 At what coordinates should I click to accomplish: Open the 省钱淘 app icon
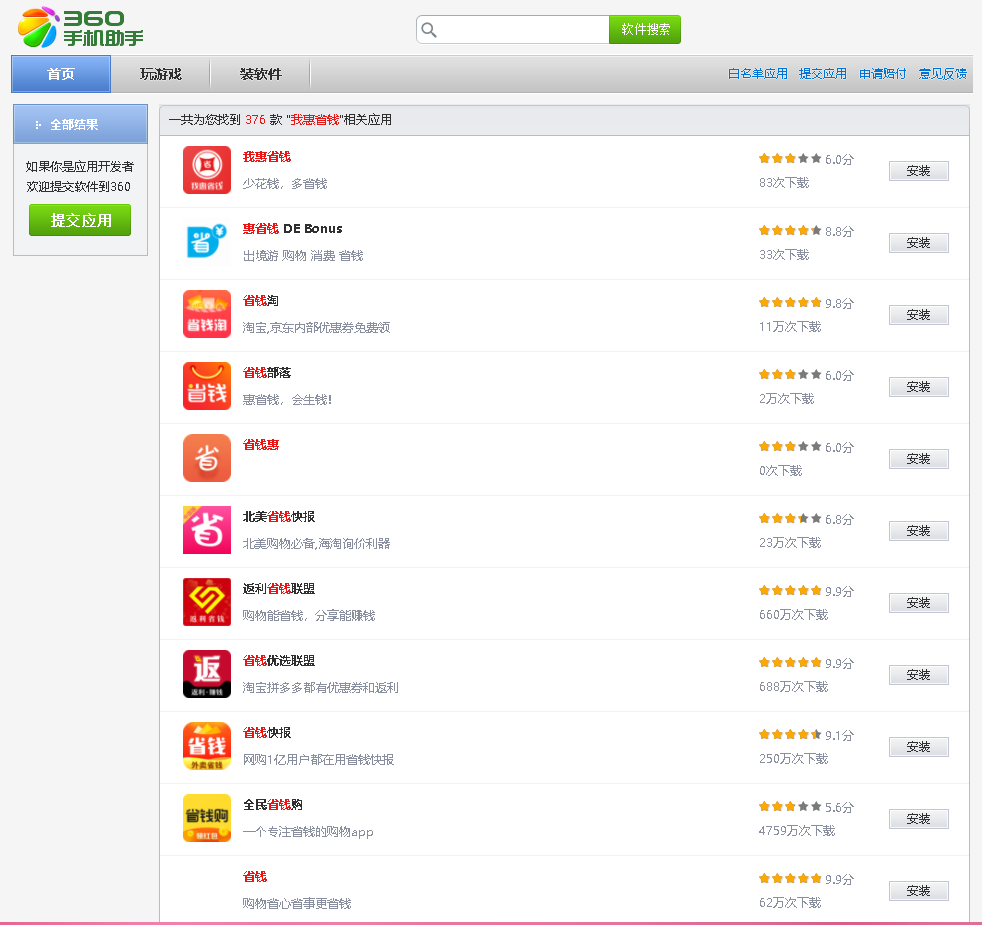[207, 314]
